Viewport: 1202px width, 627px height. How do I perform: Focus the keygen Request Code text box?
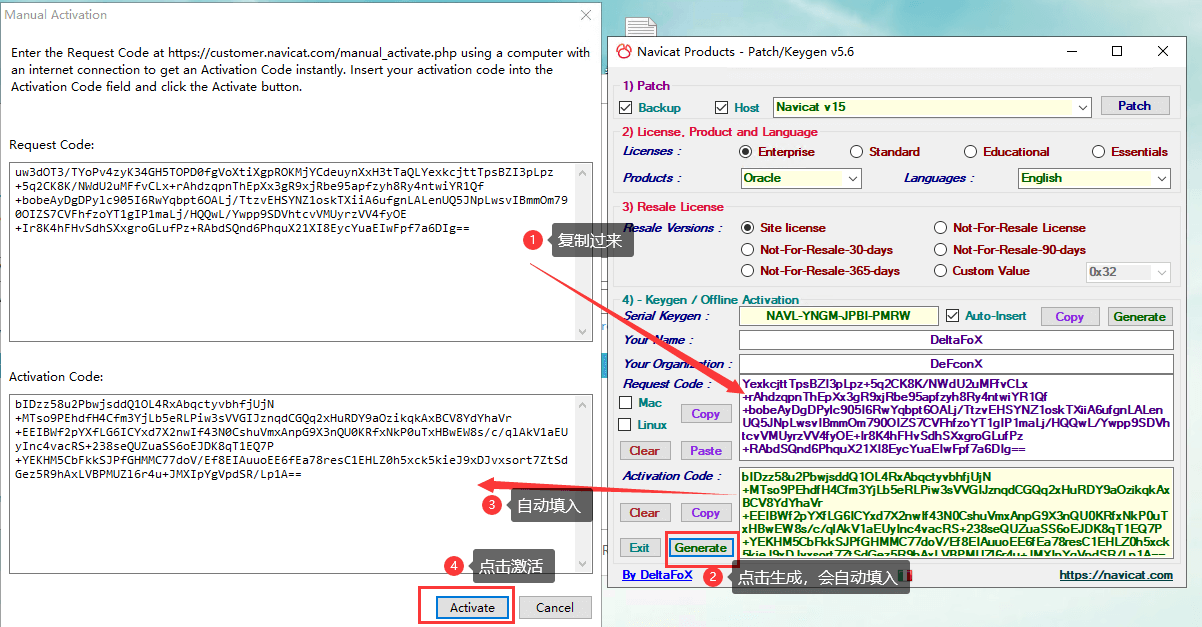point(956,417)
